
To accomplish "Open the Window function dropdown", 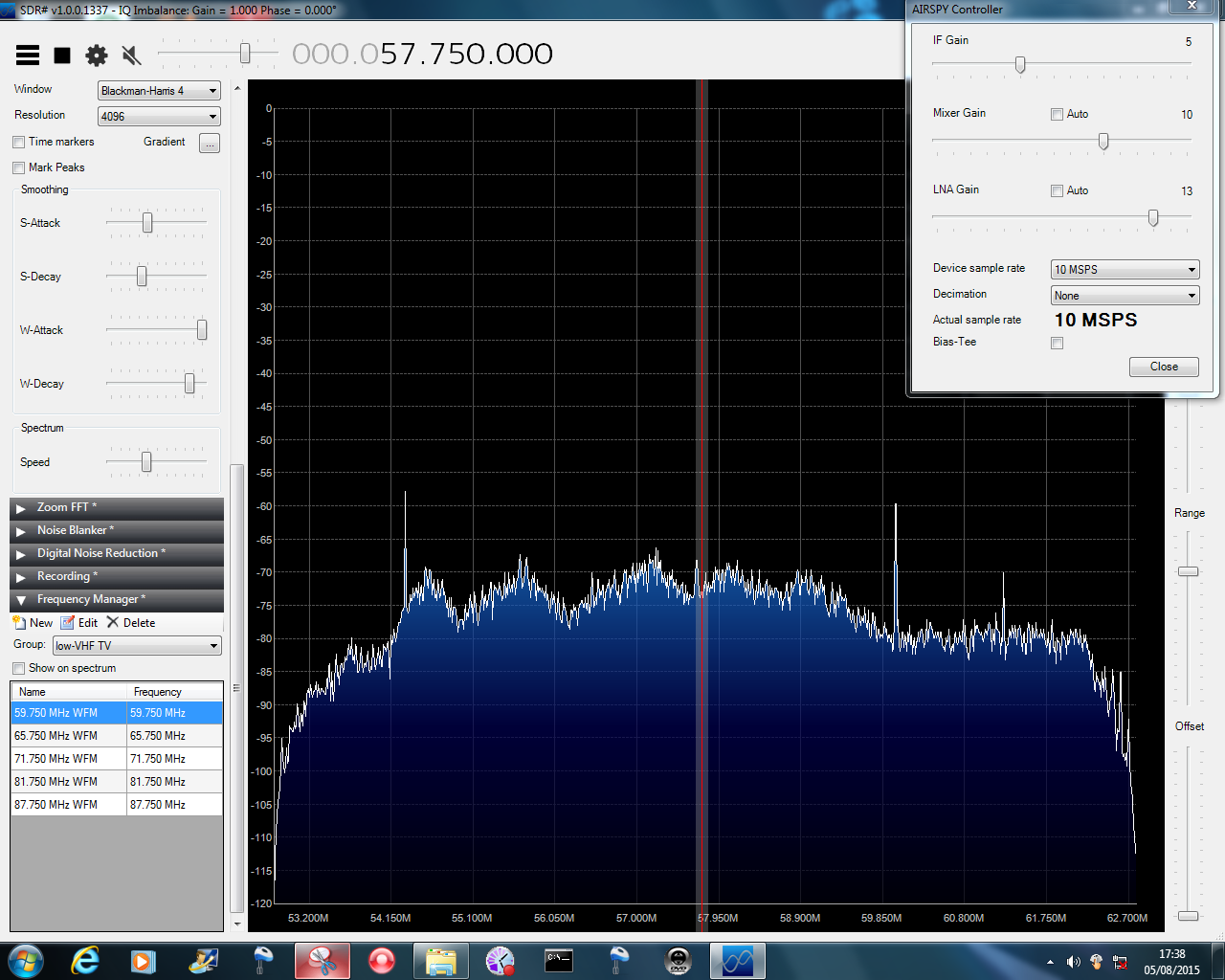I will pos(159,91).
